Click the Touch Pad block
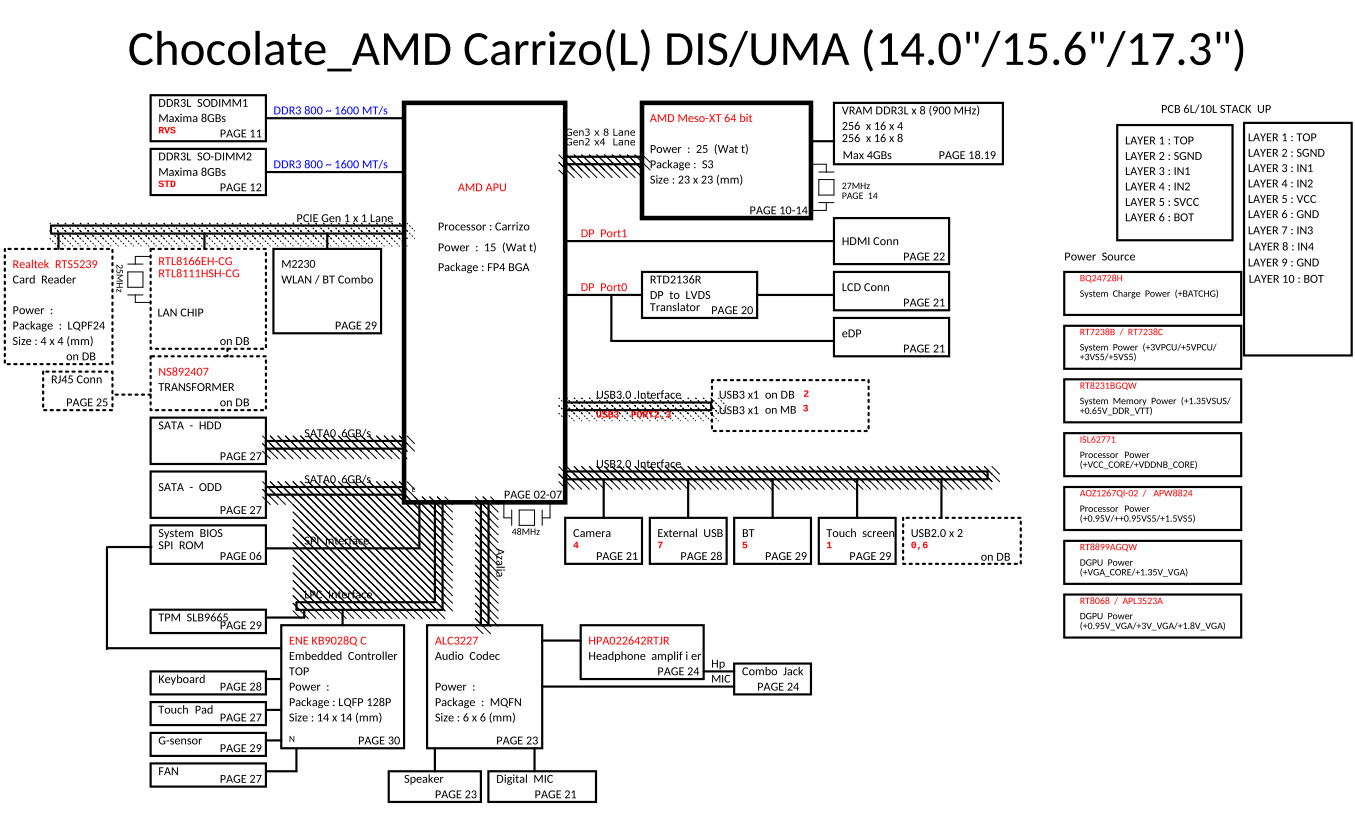This screenshot has width=1355, height=826. 208,713
